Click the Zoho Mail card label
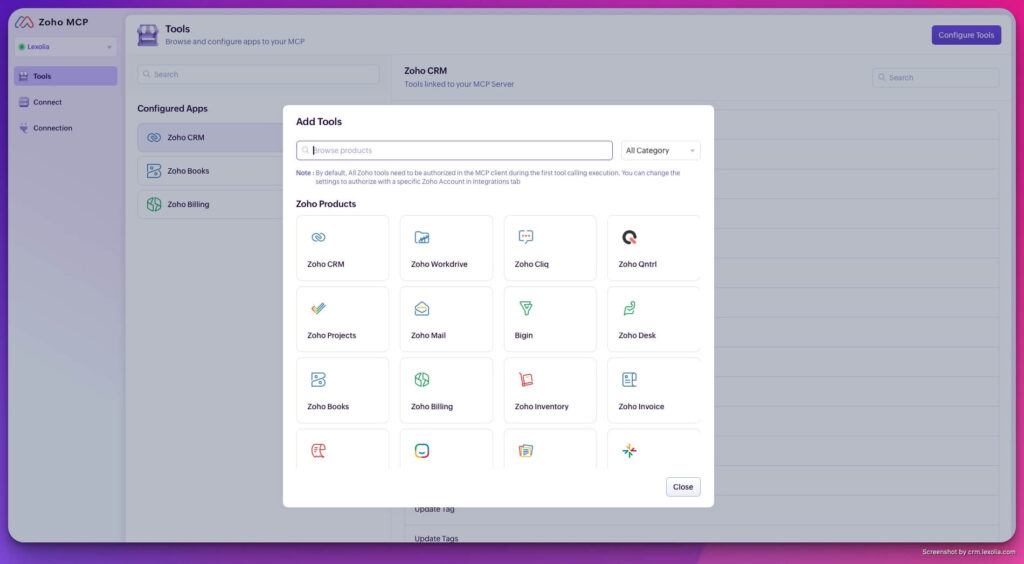Viewport: 1024px width, 564px height. click(x=428, y=336)
